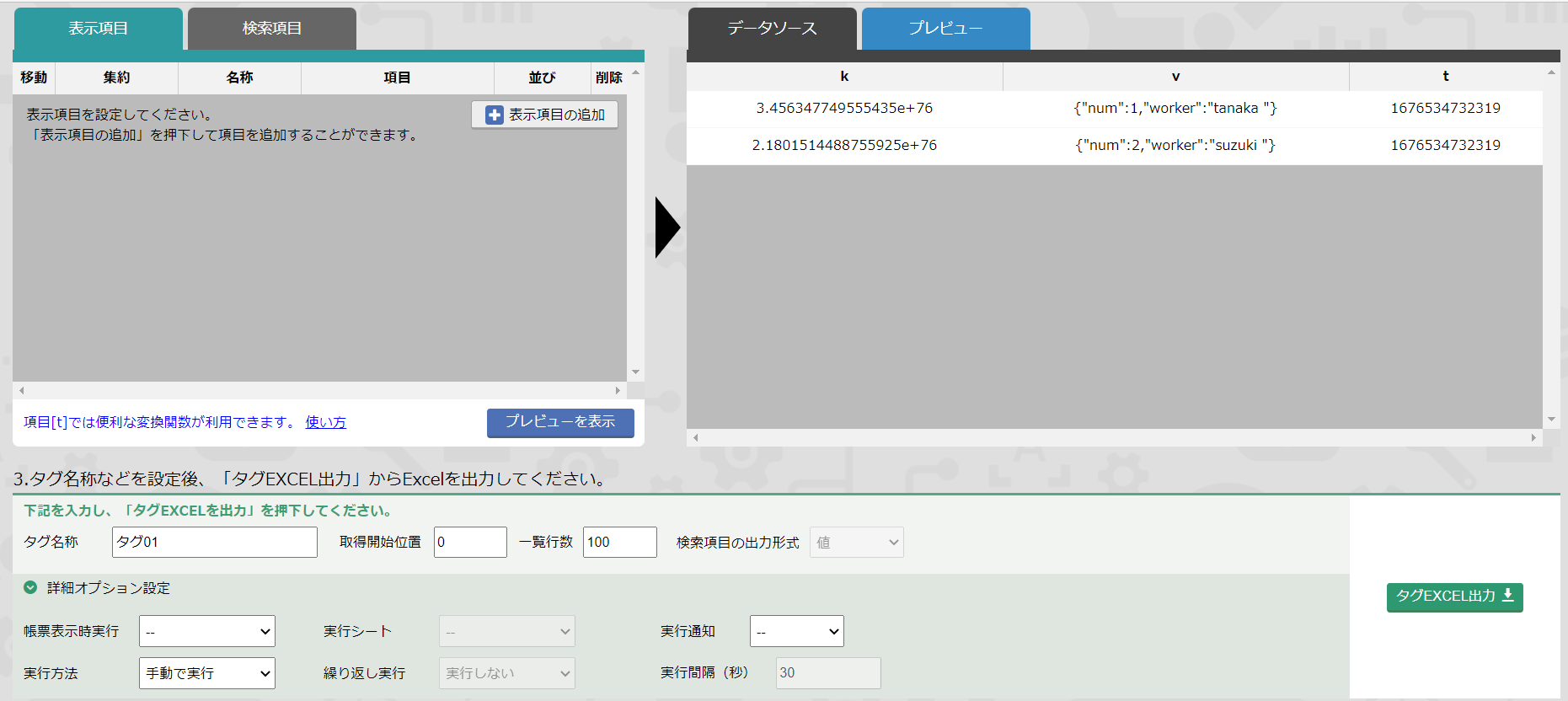Open the 実行方法 dropdown showing 手動で実行
1568x701 pixels.
pyautogui.click(x=207, y=673)
